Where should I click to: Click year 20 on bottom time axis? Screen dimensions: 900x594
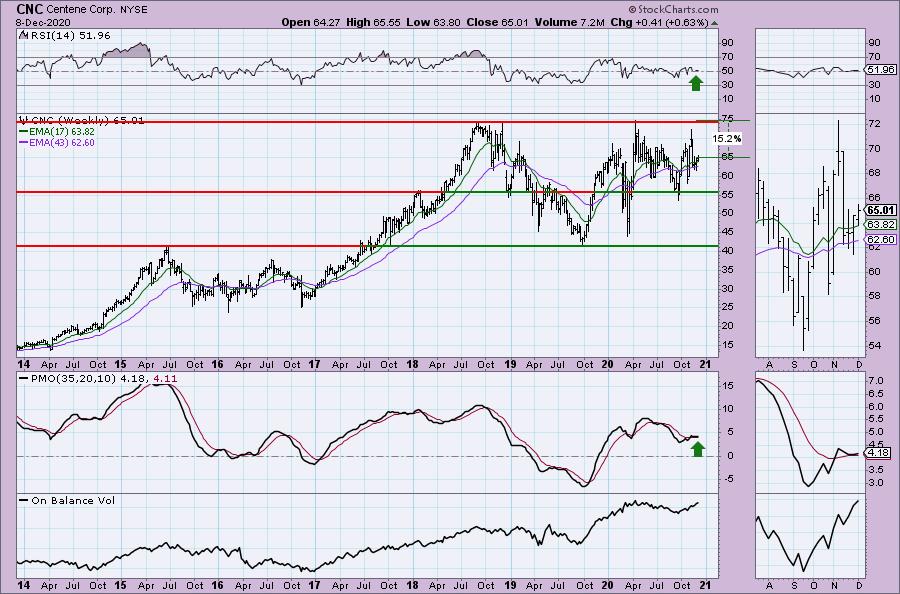click(607, 585)
